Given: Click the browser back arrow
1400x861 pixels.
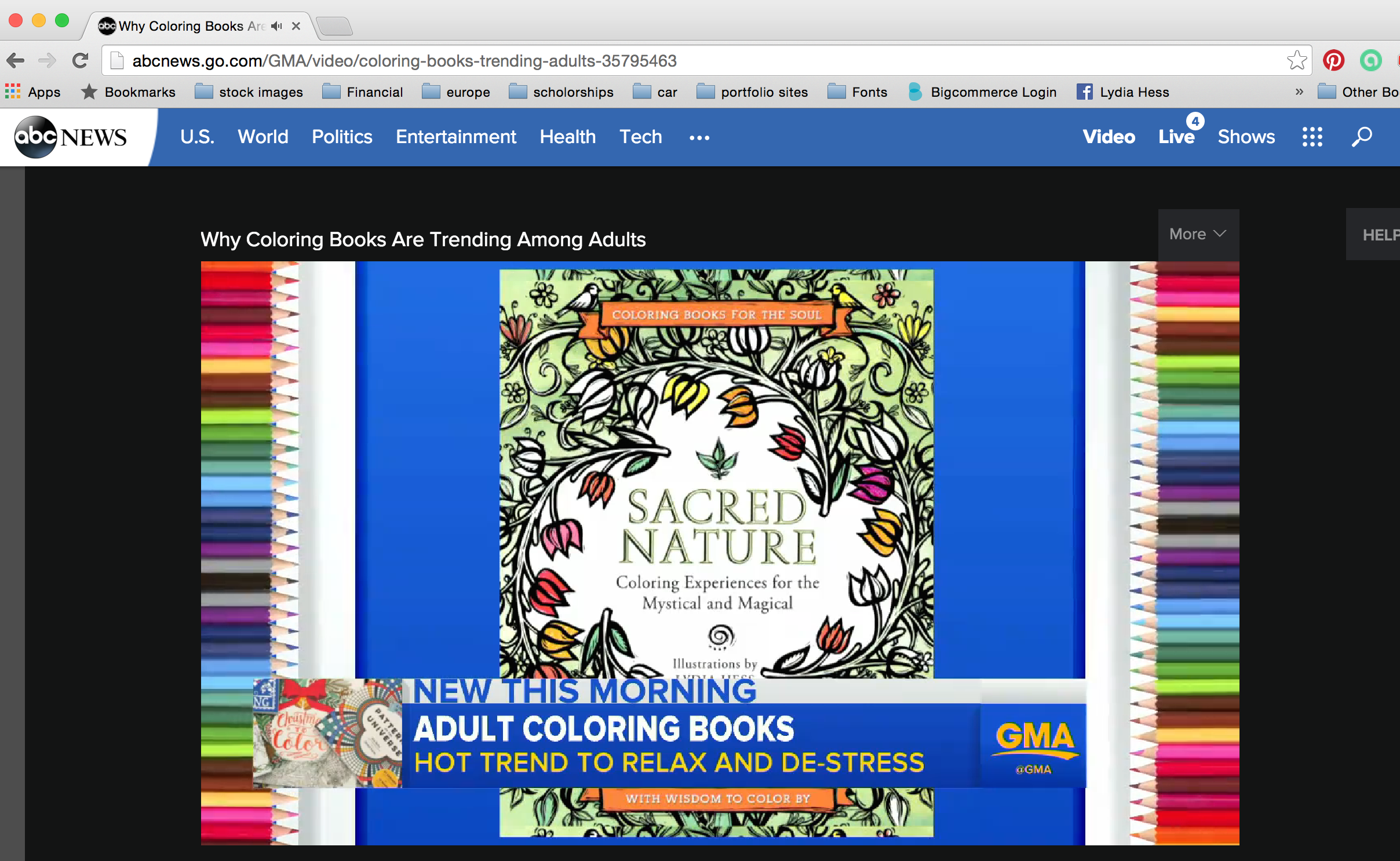Looking at the screenshot, I should click(x=16, y=60).
